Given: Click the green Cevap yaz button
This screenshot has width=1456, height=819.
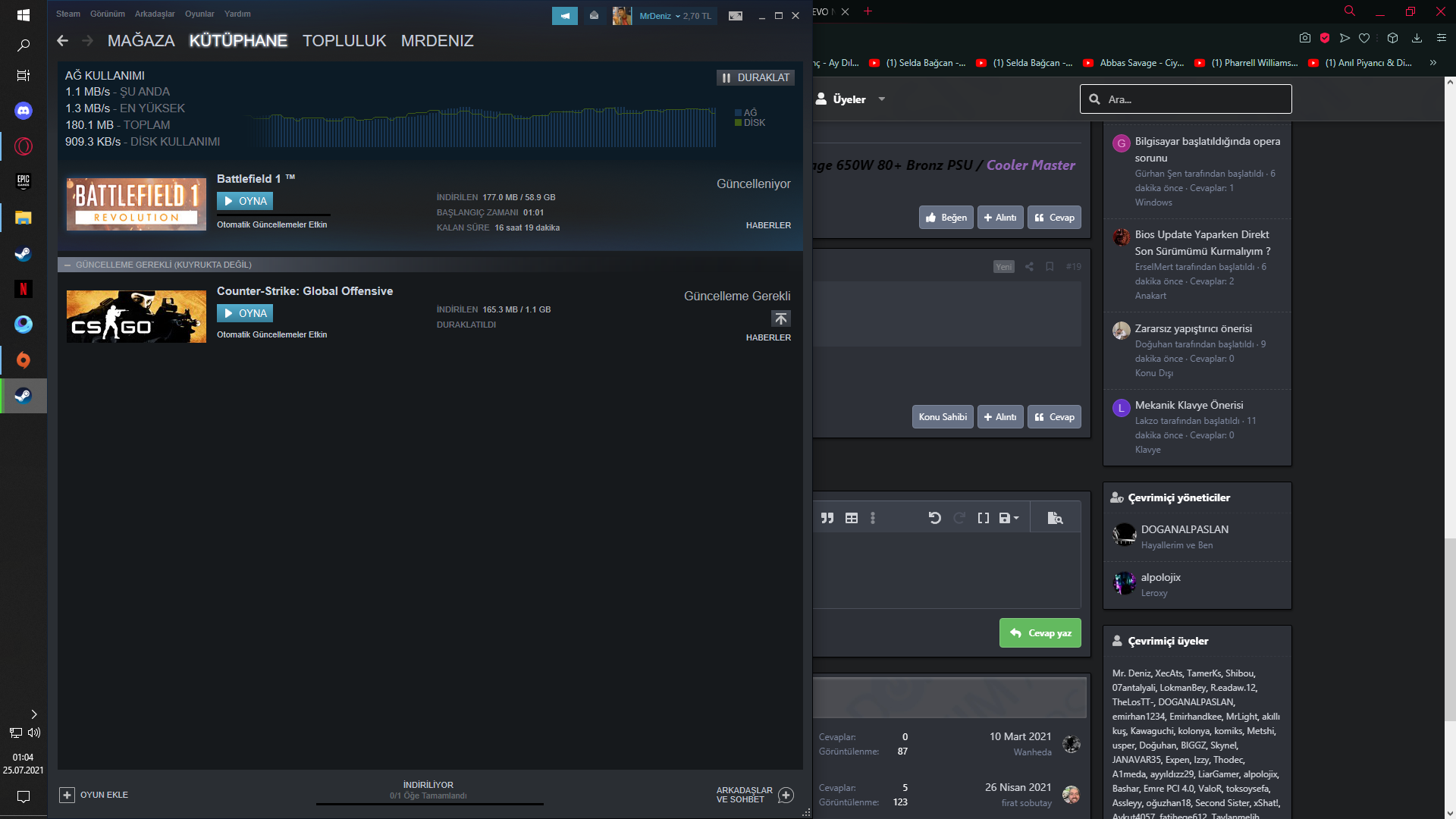Looking at the screenshot, I should click(x=1040, y=633).
